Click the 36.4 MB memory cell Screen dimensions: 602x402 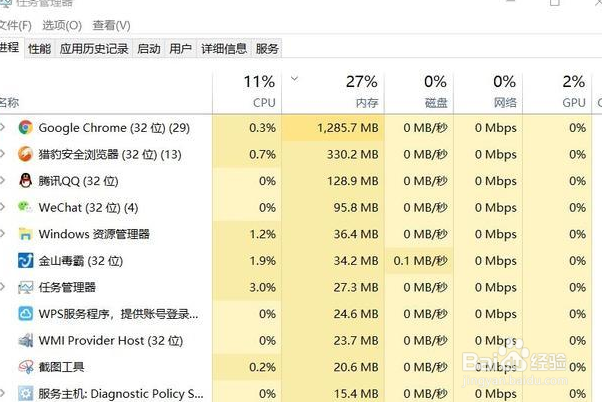333,234
